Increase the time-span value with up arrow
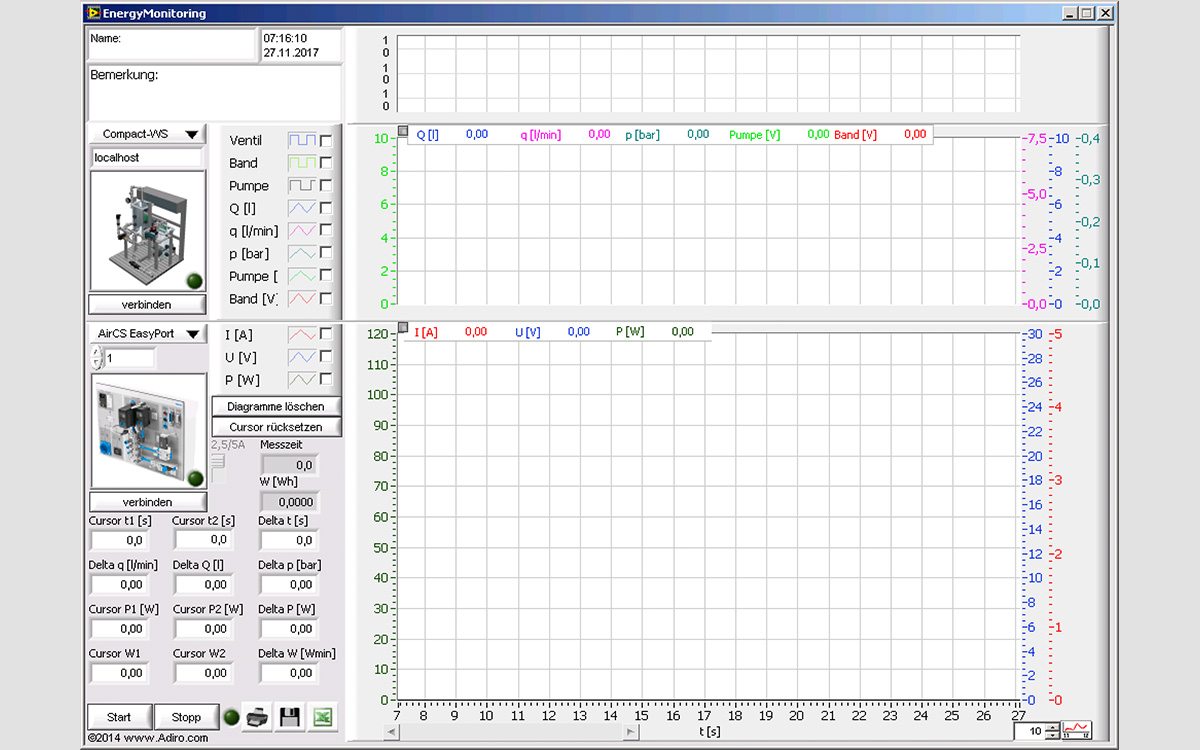The width and height of the screenshot is (1200, 750). pyautogui.click(x=1053, y=727)
